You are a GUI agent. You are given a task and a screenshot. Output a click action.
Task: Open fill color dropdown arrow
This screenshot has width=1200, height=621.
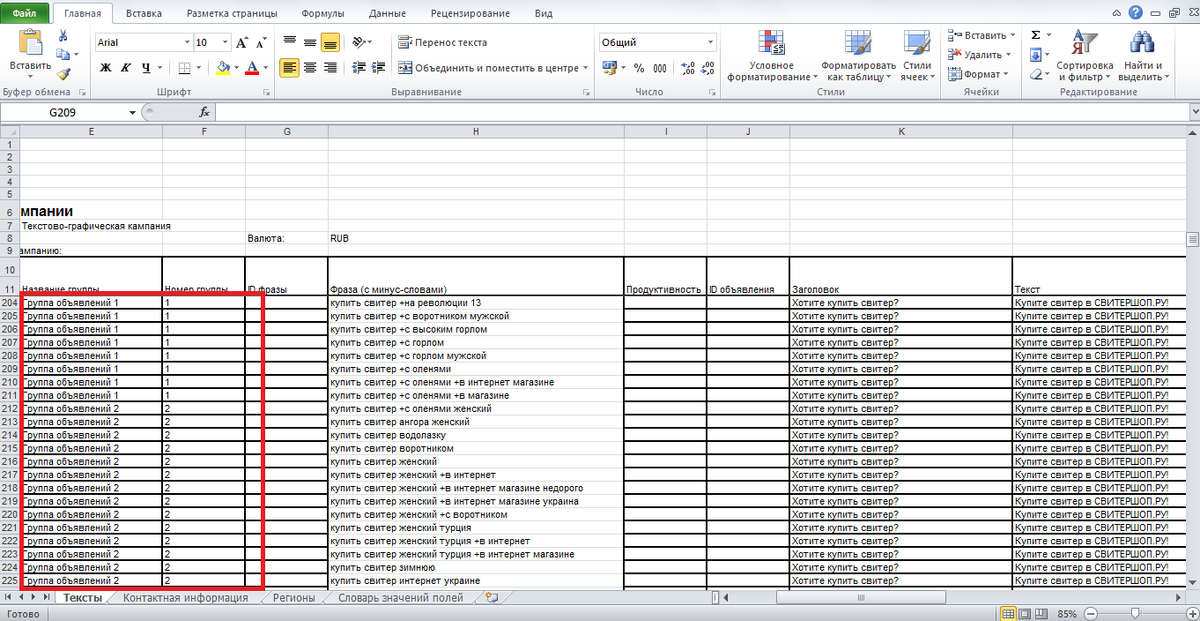[x=236, y=68]
